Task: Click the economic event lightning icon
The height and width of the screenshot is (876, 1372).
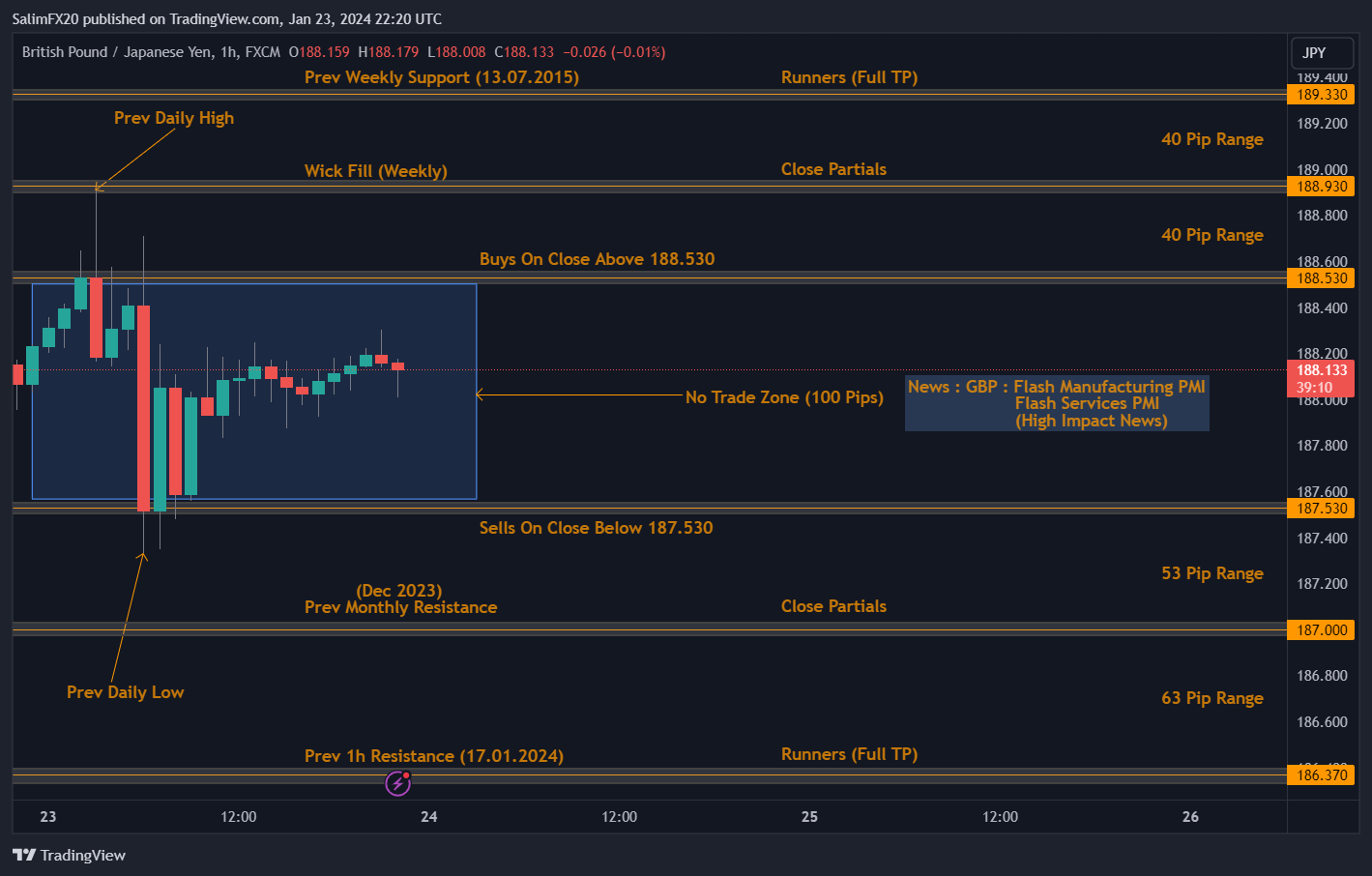Action: pyautogui.click(x=397, y=783)
